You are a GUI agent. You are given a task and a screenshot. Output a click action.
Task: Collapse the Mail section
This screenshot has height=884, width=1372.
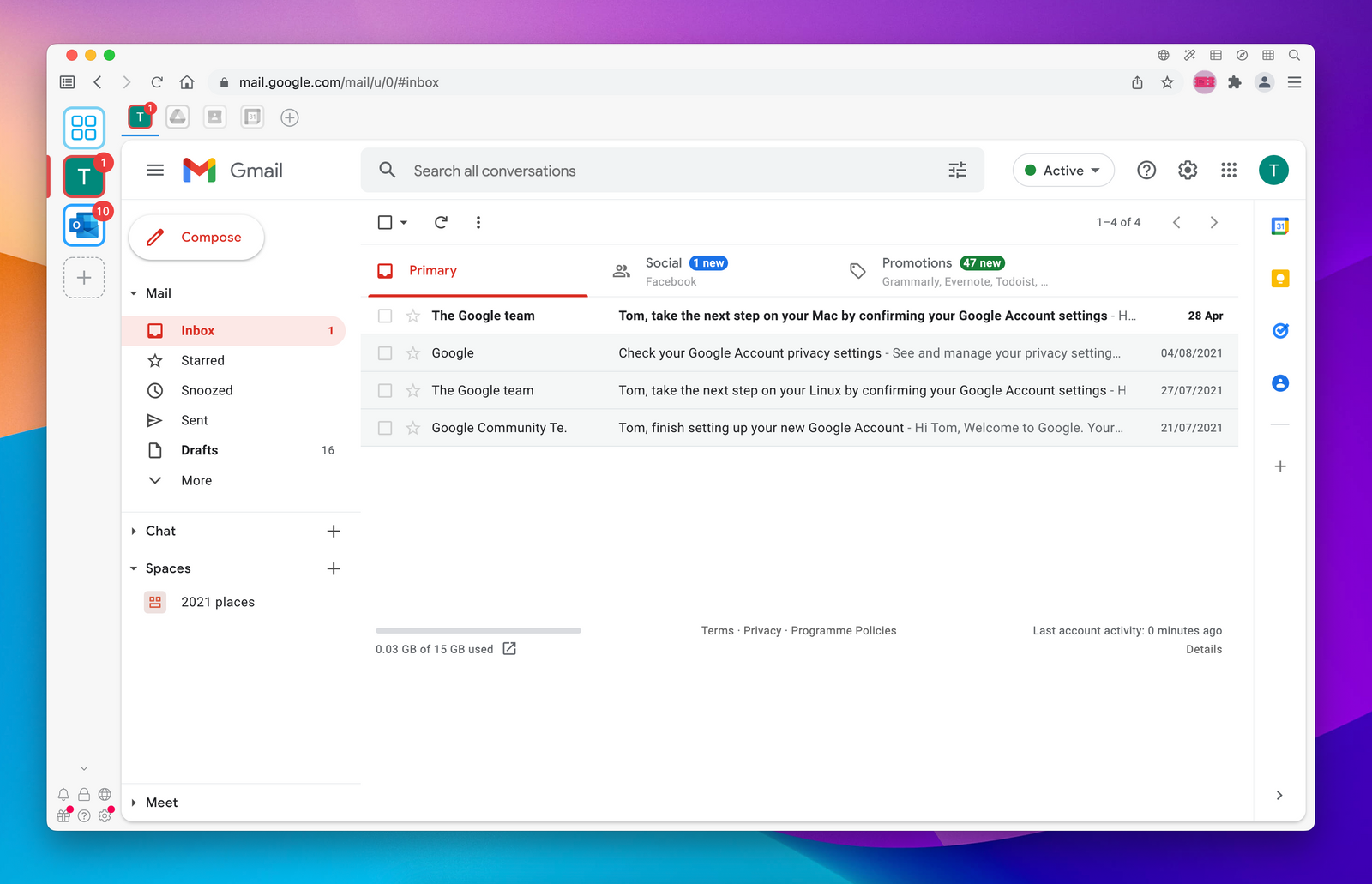coord(134,293)
